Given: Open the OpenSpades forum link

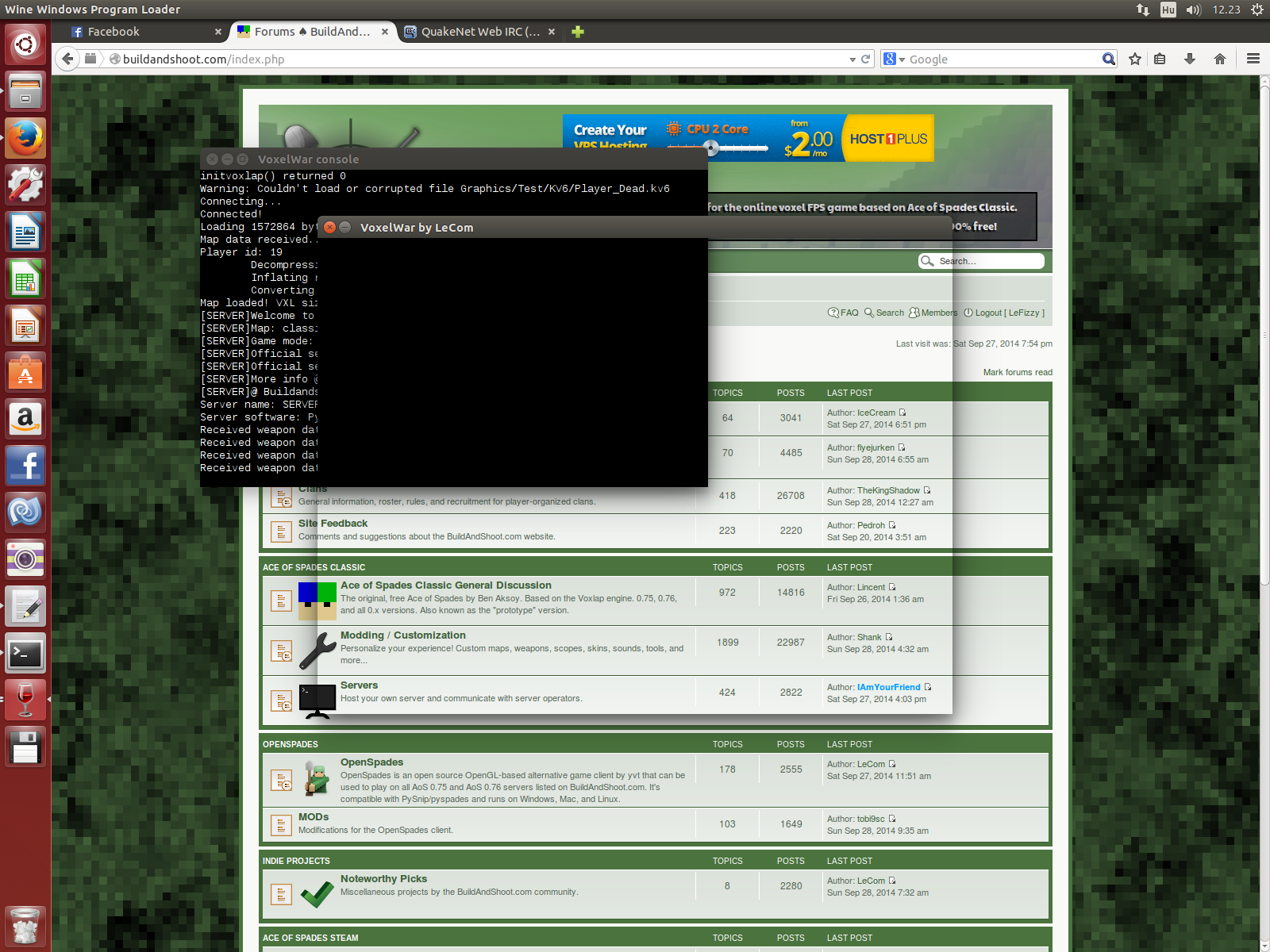Looking at the screenshot, I should (x=371, y=762).
